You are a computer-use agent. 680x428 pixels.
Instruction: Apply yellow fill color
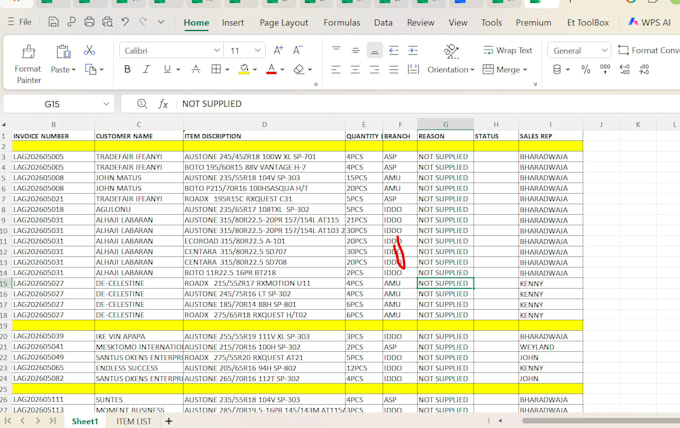[x=244, y=69]
